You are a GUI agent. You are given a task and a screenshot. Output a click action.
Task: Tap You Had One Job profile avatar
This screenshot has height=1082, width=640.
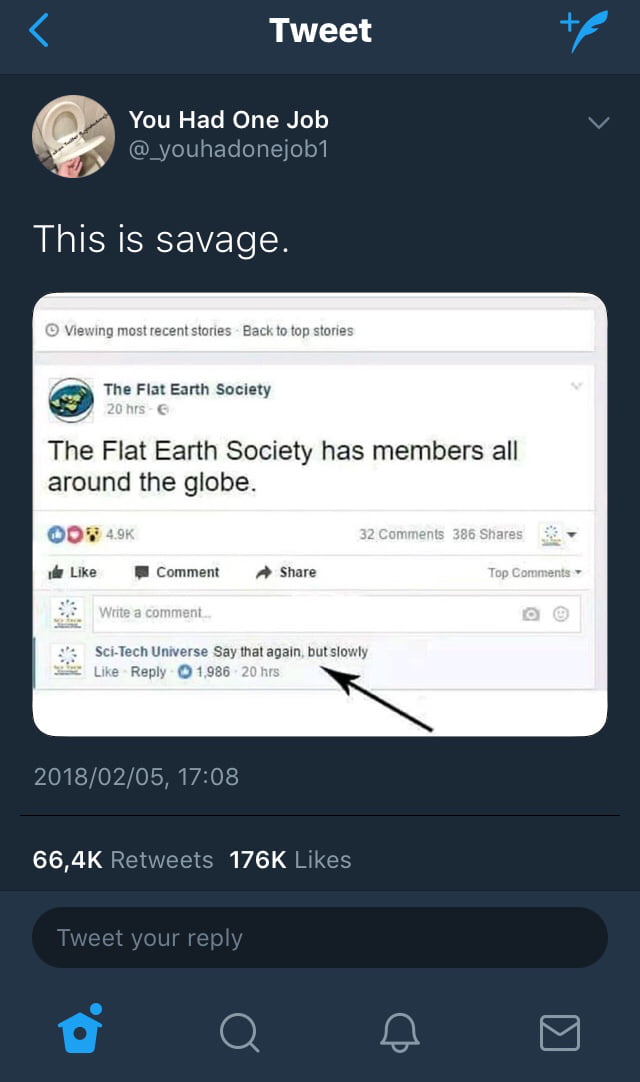click(x=73, y=136)
